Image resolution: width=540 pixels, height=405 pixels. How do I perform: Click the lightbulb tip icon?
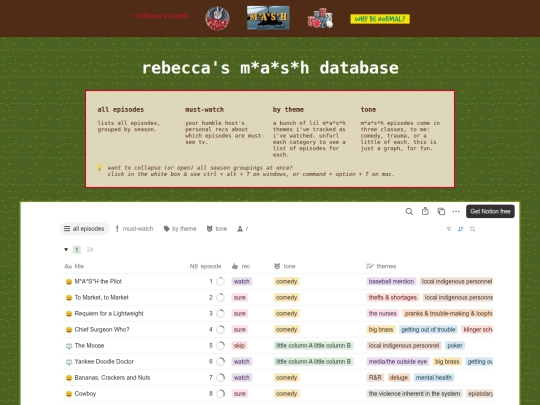[x=99, y=168]
